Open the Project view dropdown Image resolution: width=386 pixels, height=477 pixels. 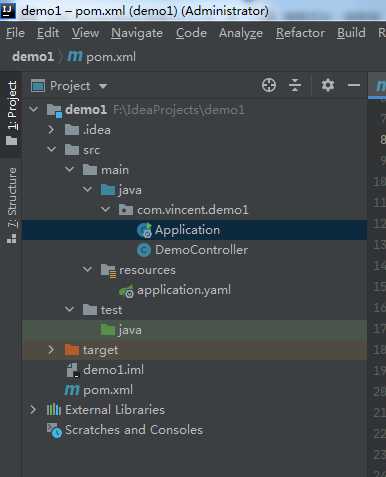coord(103,86)
